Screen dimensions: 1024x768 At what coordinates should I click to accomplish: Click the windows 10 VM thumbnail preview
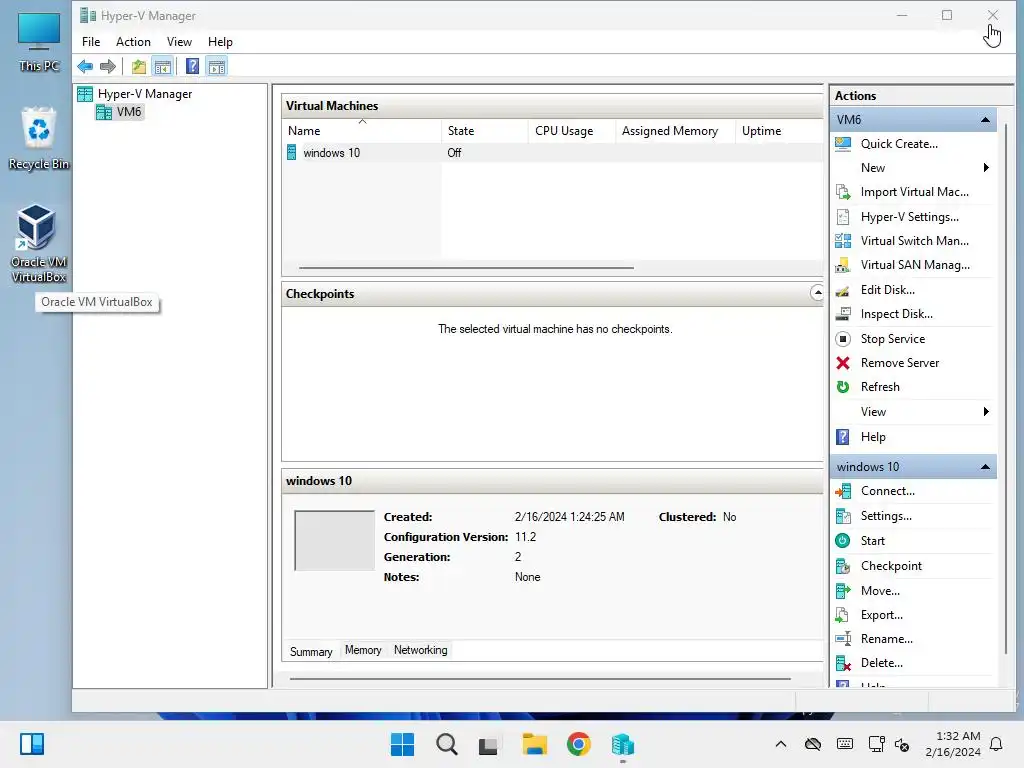coord(334,541)
